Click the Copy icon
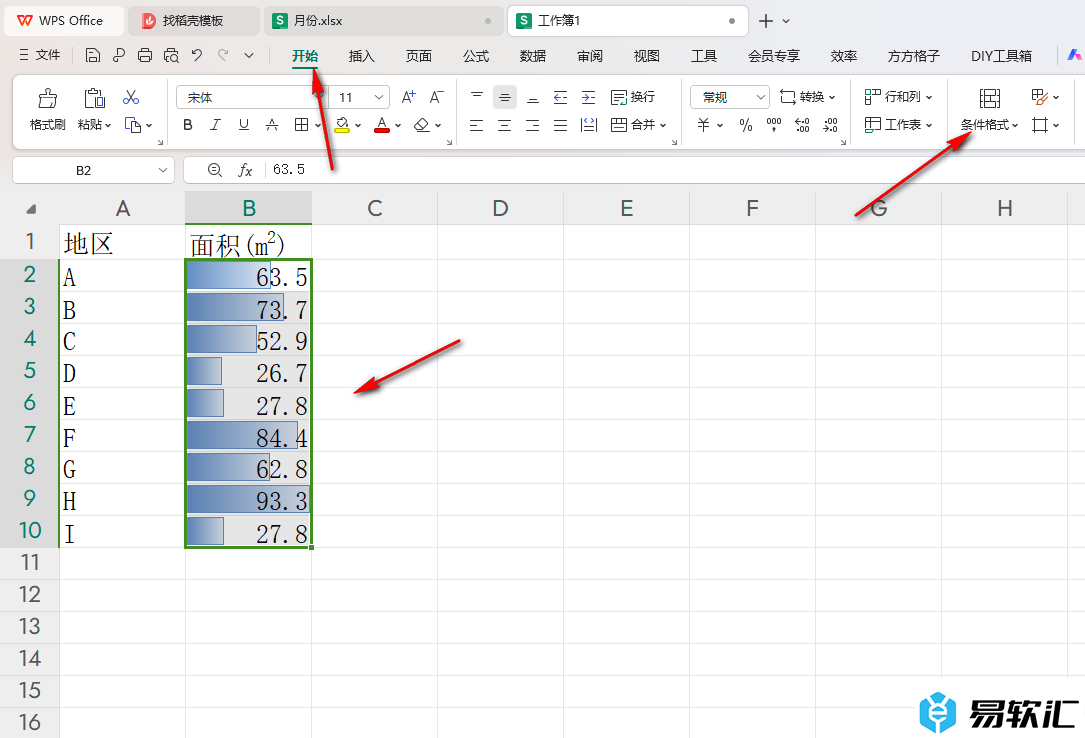Viewport: 1085px width, 738px height. pos(133,125)
